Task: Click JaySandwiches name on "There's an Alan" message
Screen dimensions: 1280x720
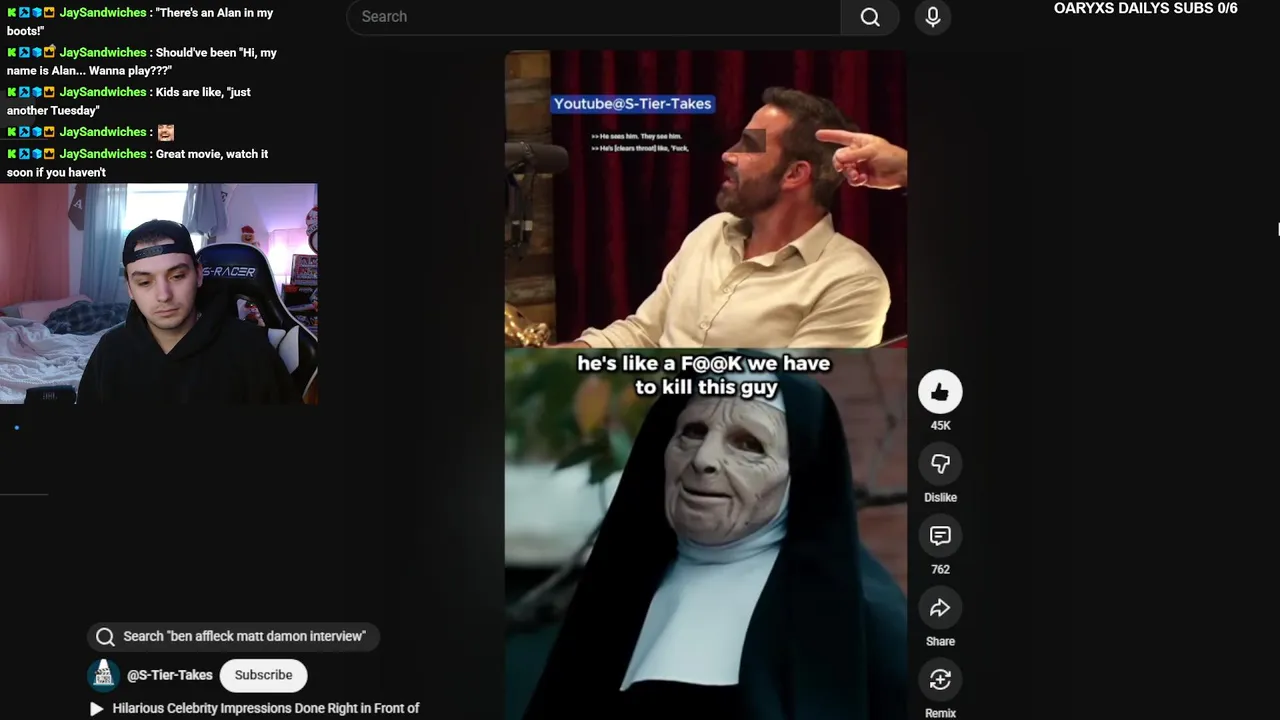Action: [x=102, y=13]
